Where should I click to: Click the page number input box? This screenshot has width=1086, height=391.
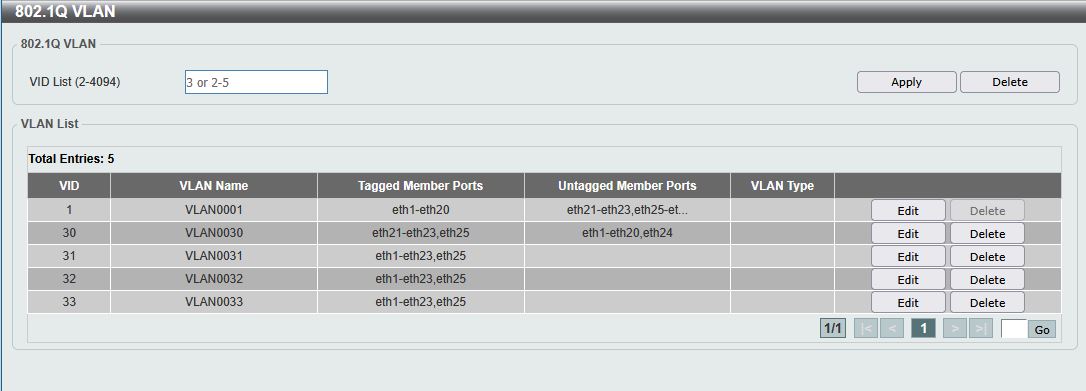(x=1014, y=329)
